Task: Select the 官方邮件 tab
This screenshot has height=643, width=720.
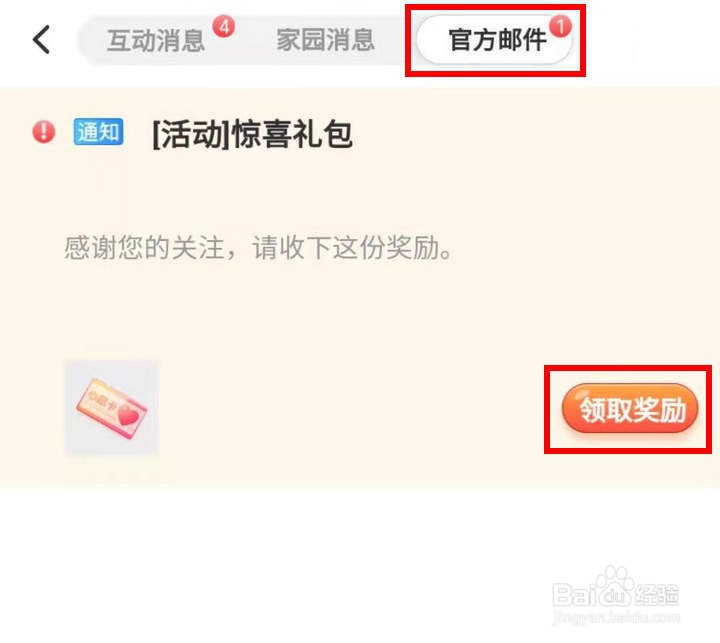Action: point(495,39)
